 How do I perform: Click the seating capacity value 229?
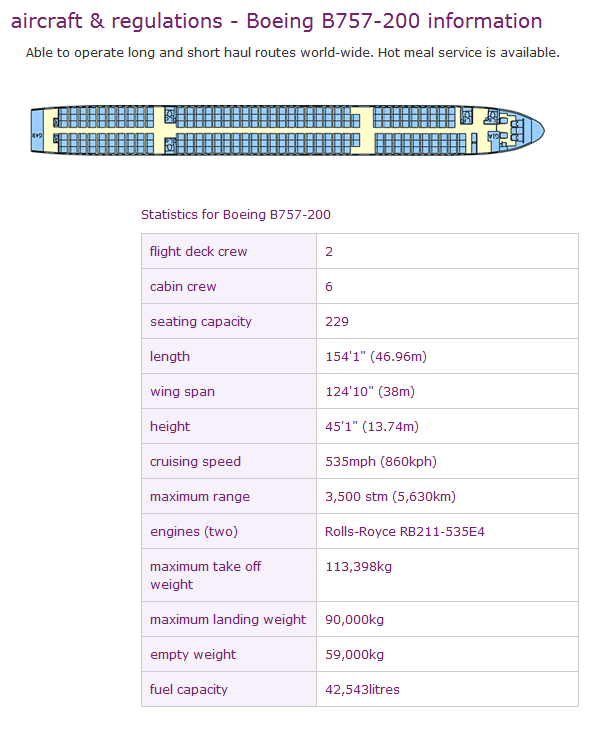coord(337,321)
